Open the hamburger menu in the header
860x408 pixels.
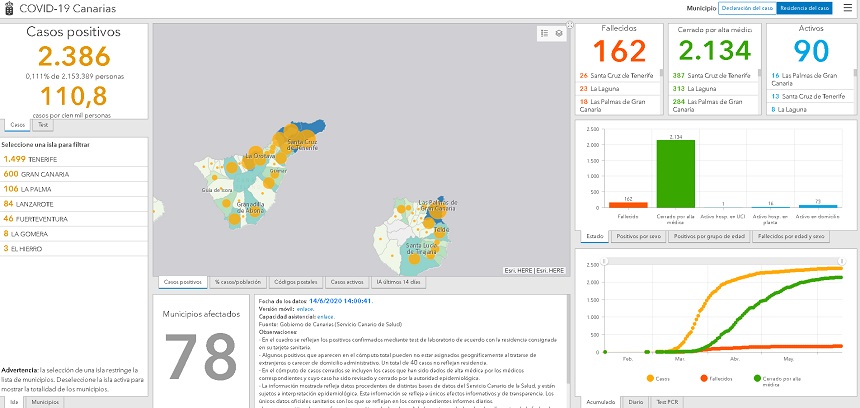click(x=847, y=8)
